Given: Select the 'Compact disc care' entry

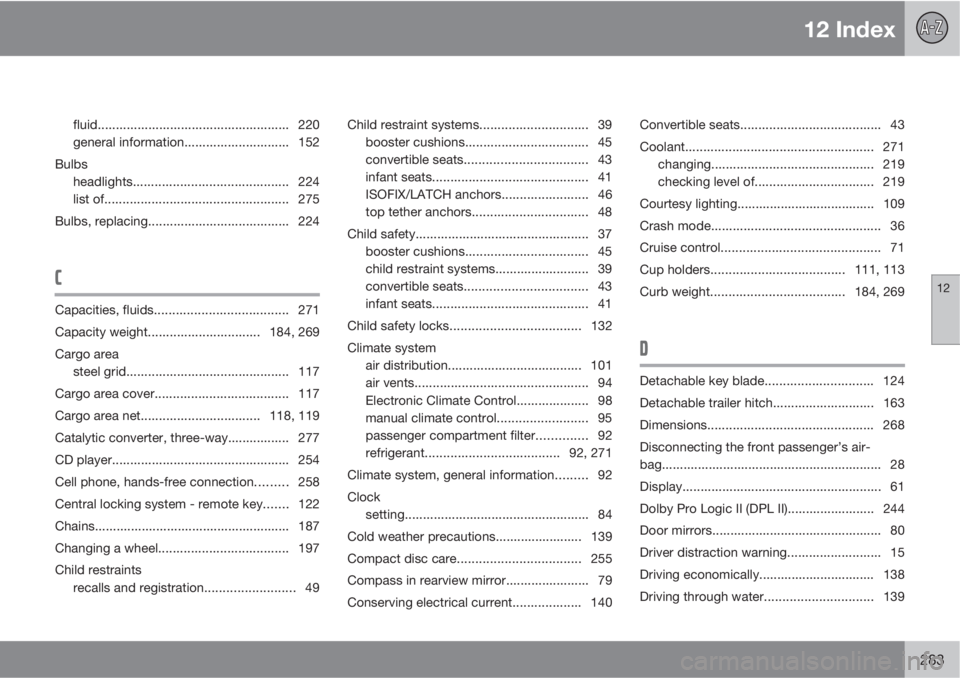Looking at the screenshot, I should (x=479, y=559).
